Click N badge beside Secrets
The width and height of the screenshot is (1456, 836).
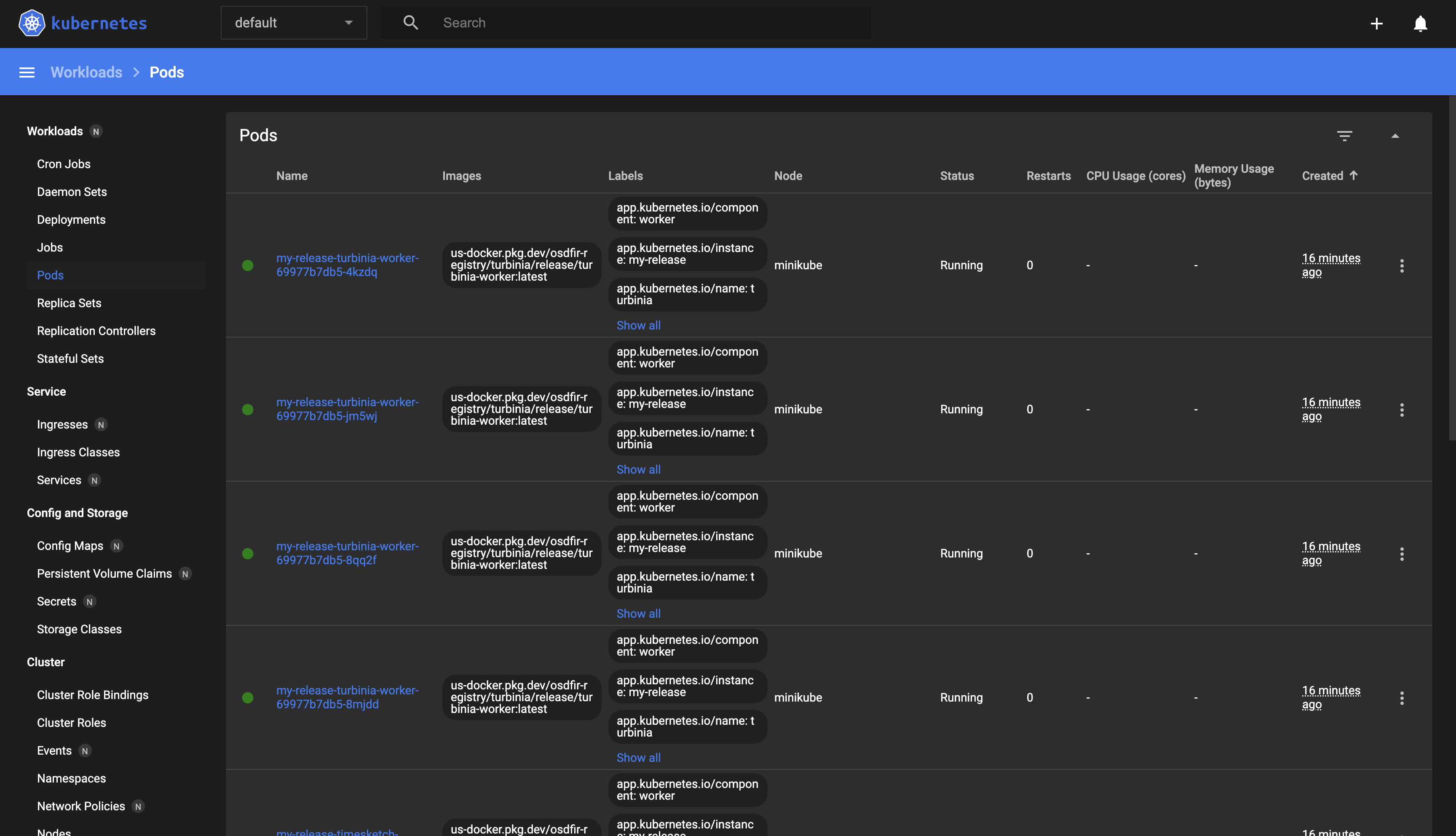tap(90, 602)
